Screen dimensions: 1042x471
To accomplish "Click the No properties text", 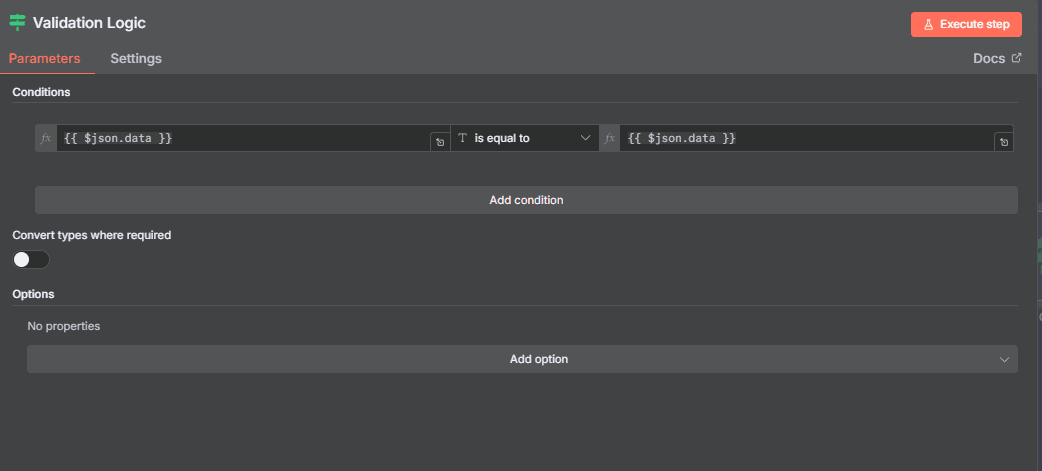I will [x=64, y=326].
